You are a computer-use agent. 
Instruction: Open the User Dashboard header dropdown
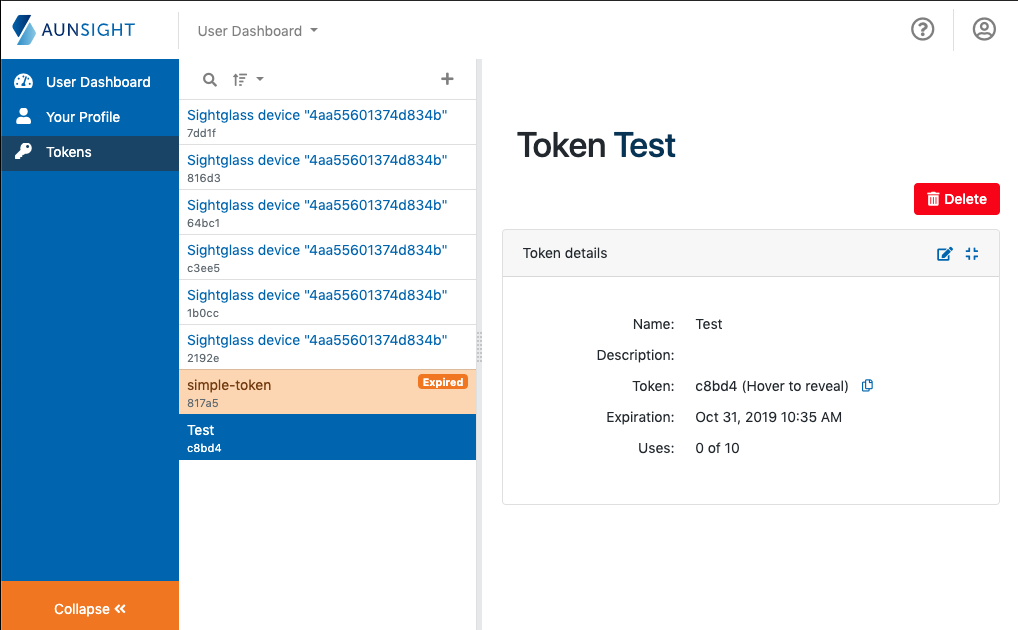tap(256, 31)
